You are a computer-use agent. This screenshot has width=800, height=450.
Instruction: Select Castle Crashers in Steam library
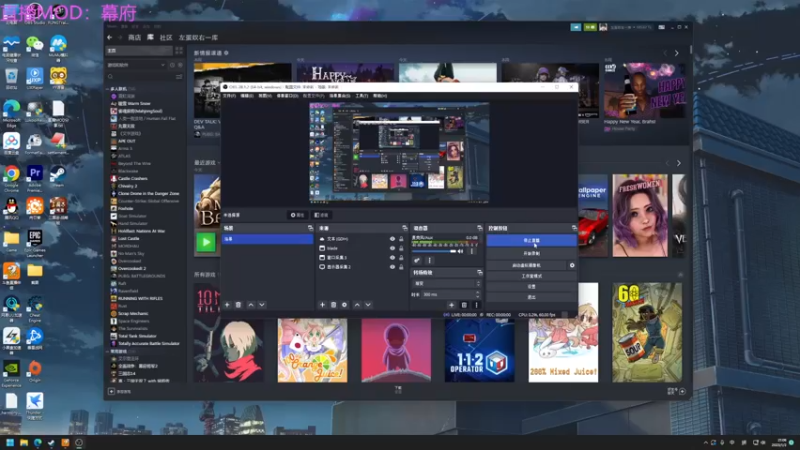(133, 179)
